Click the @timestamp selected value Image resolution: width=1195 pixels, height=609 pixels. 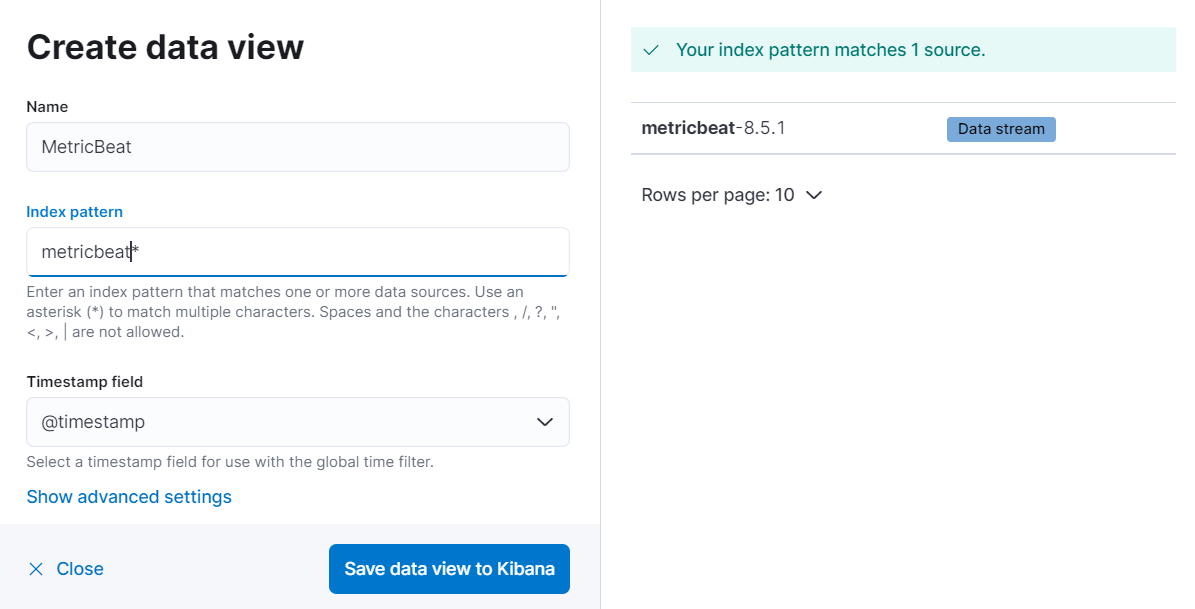(x=93, y=422)
